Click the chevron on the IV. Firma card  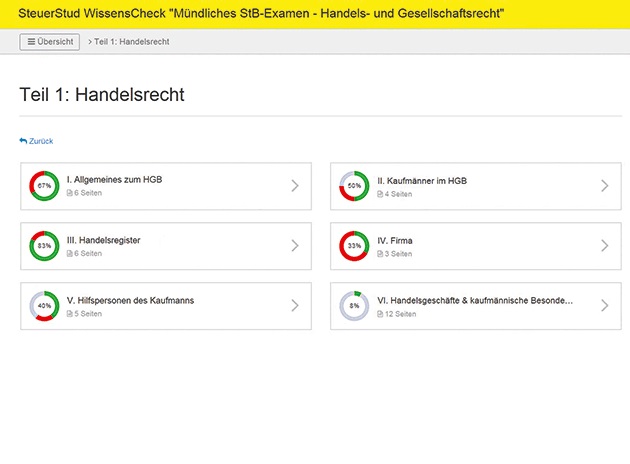604,245
